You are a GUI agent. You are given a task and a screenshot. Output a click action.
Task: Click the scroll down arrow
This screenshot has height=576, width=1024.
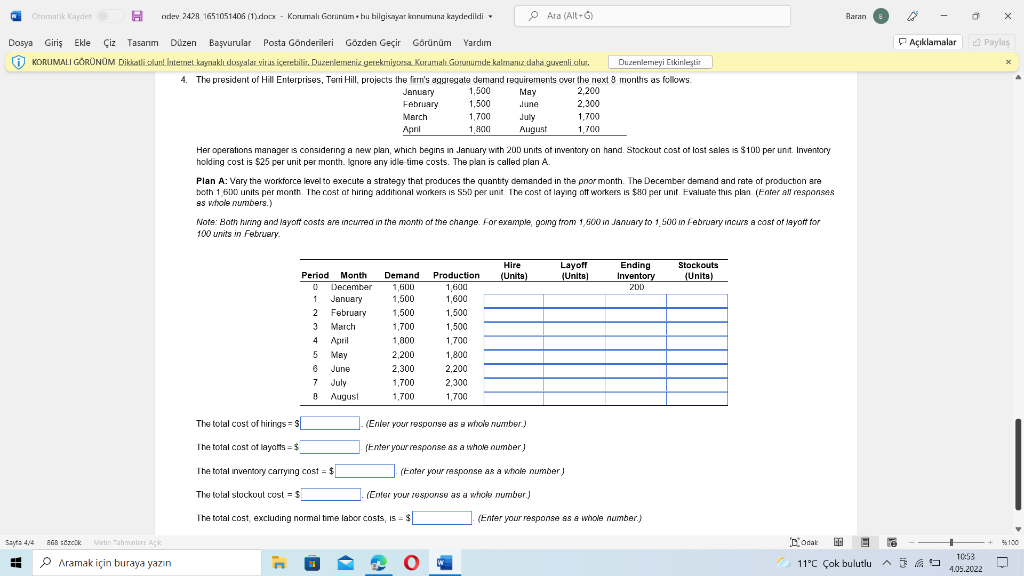[1017, 529]
